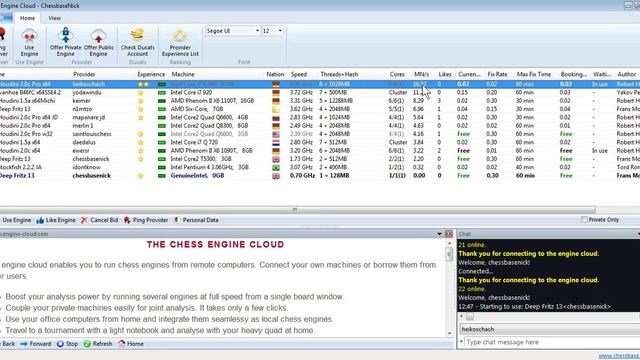This screenshot has height=360, width=640.
Task: Click US flag in saintlouischess row
Action: pyautogui.click(x=276, y=134)
